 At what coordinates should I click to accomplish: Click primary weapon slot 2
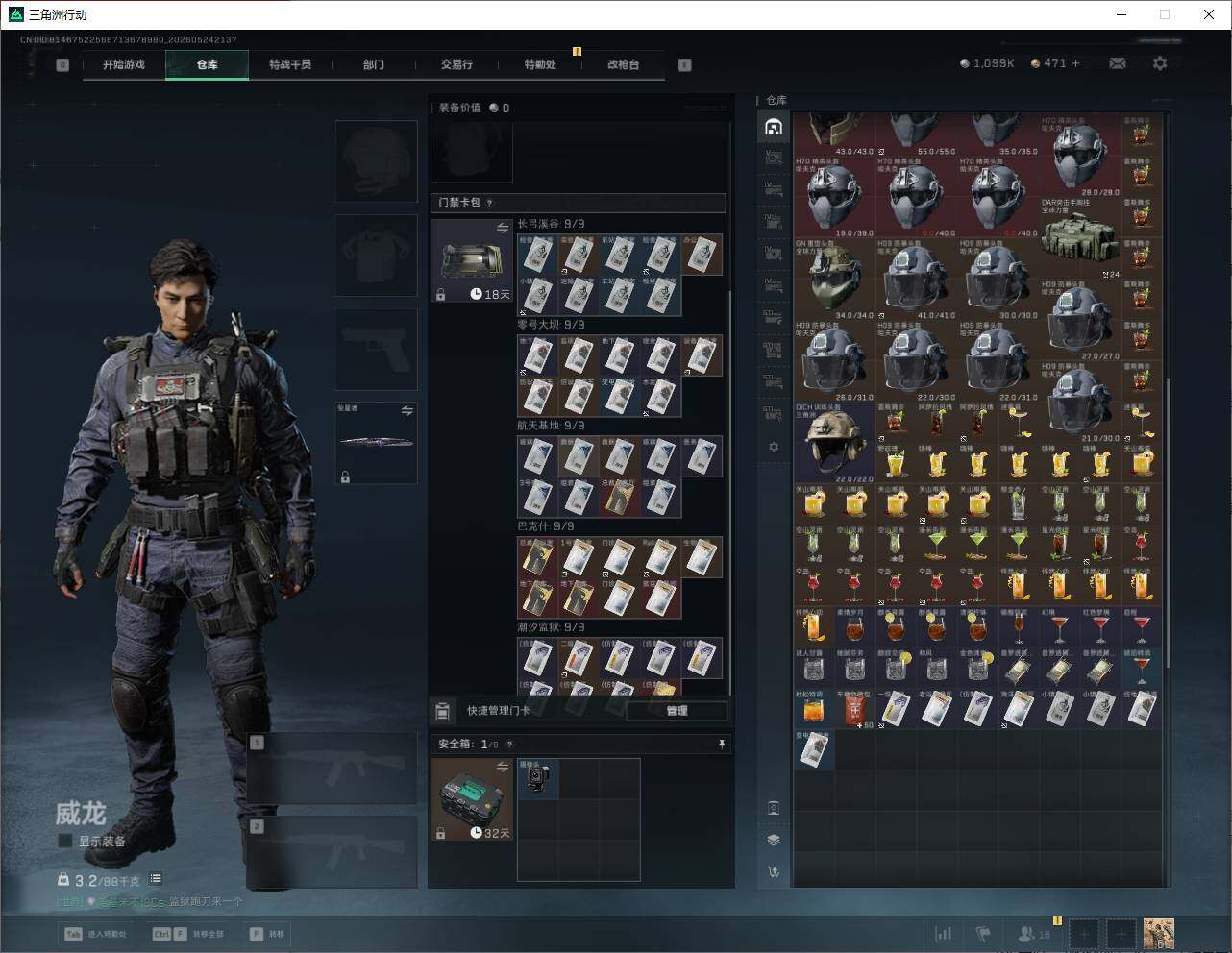pos(333,852)
